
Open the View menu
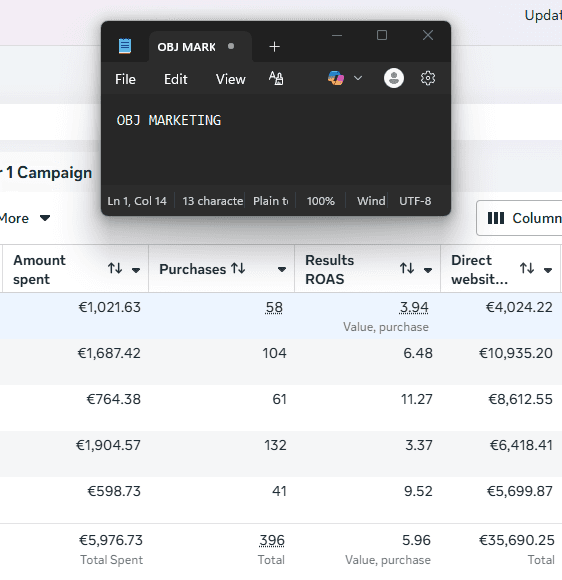pyautogui.click(x=230, y=79)
